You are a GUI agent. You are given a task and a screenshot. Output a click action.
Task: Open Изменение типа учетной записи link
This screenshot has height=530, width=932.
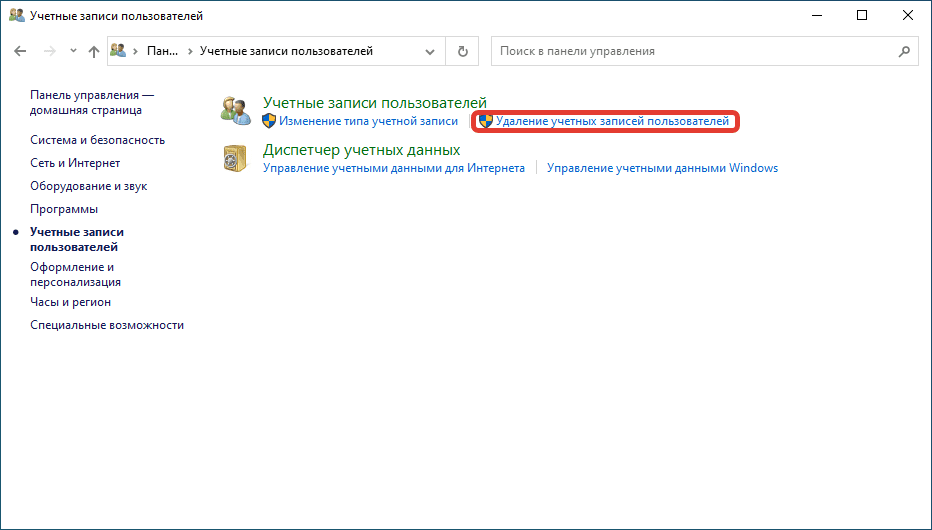(369, 121)
